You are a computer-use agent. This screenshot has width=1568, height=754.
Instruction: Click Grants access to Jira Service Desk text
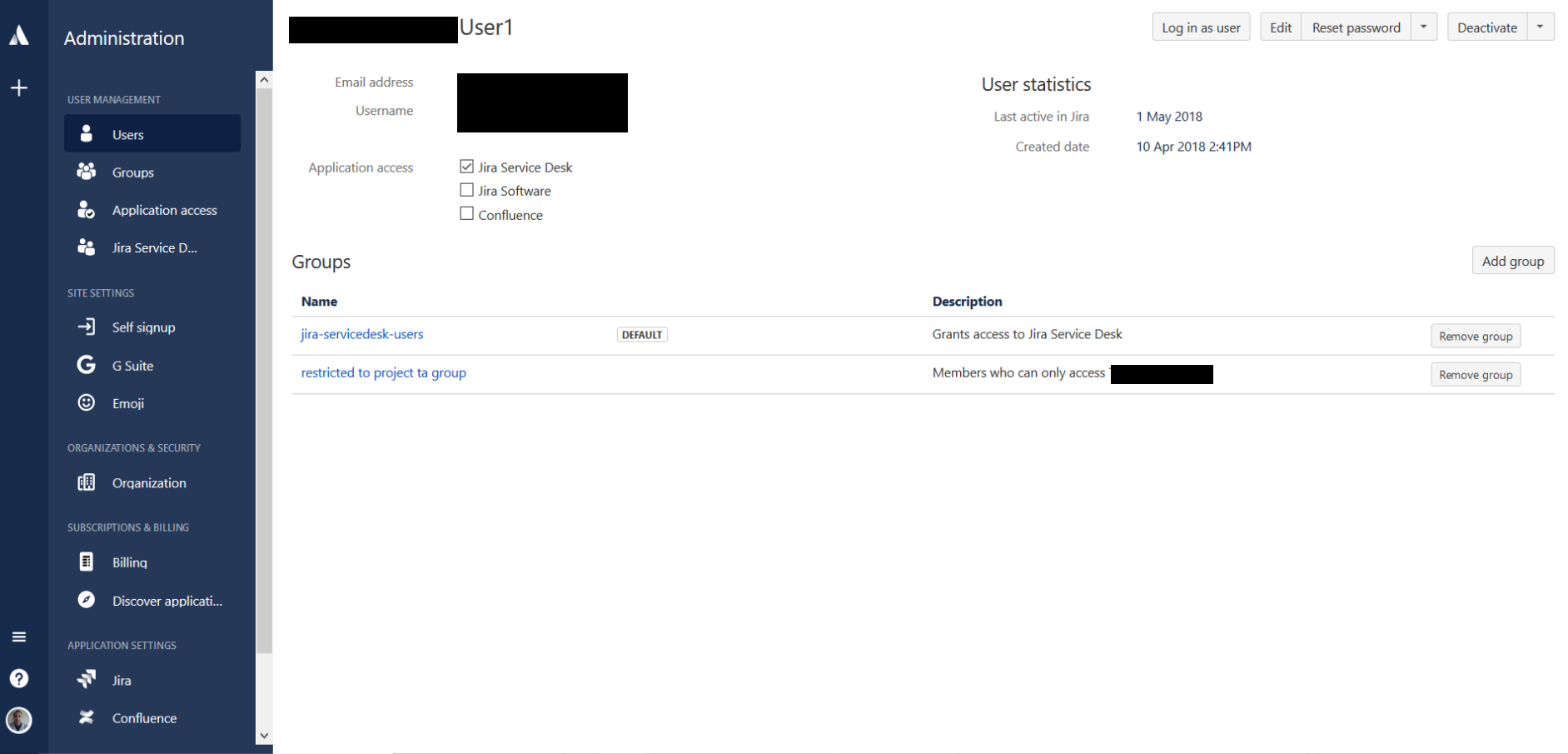pyautogui.click(x=1027, y=334)
